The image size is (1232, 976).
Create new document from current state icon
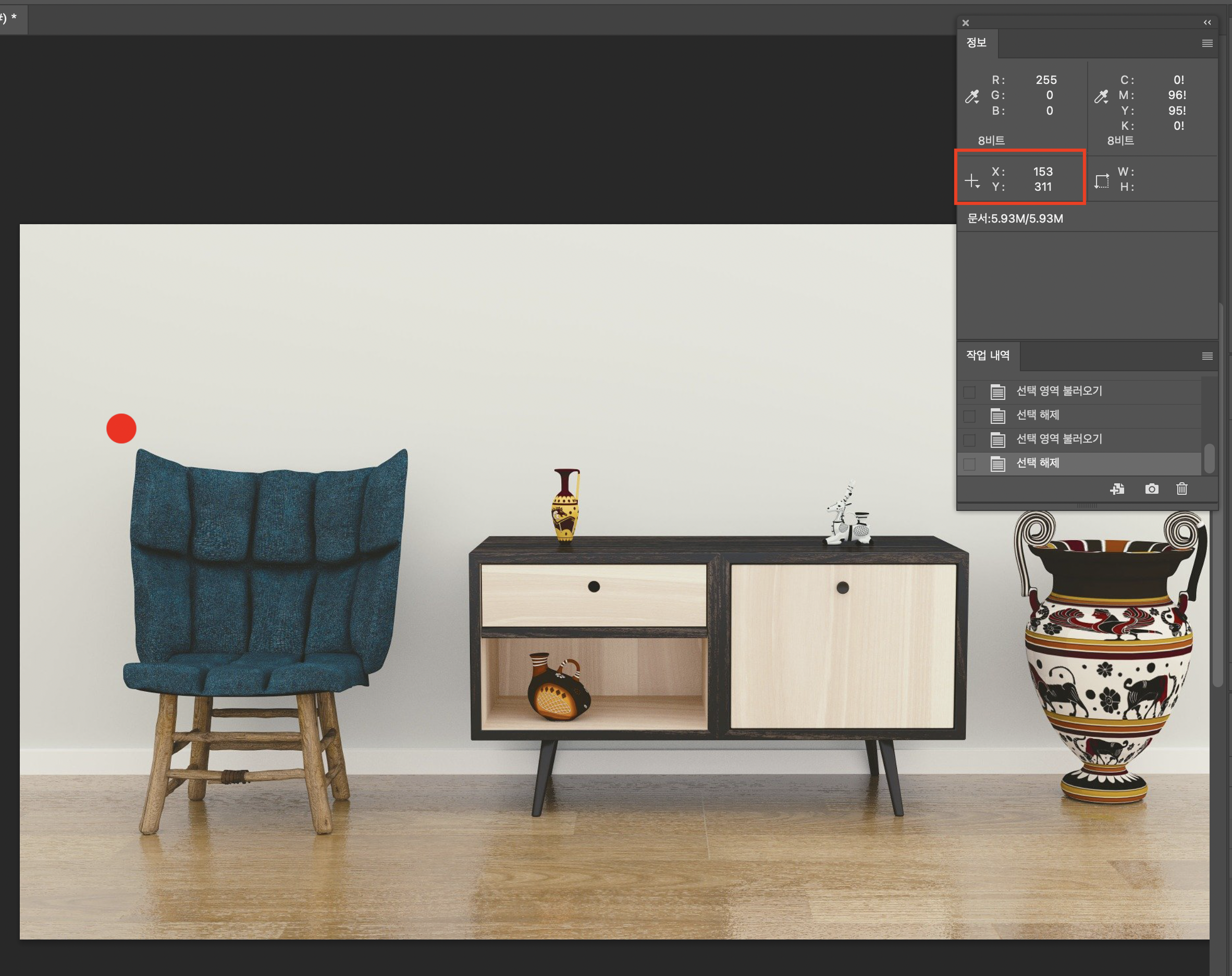[x=1117, y=489]
